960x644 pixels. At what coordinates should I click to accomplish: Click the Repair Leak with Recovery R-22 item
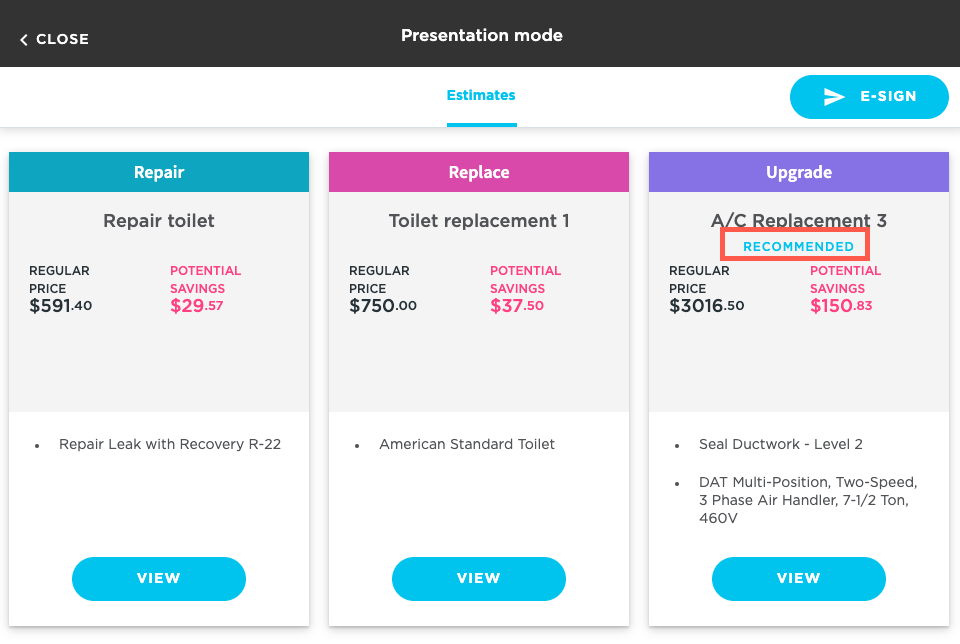pyautogui.click(x=170, y=444)
